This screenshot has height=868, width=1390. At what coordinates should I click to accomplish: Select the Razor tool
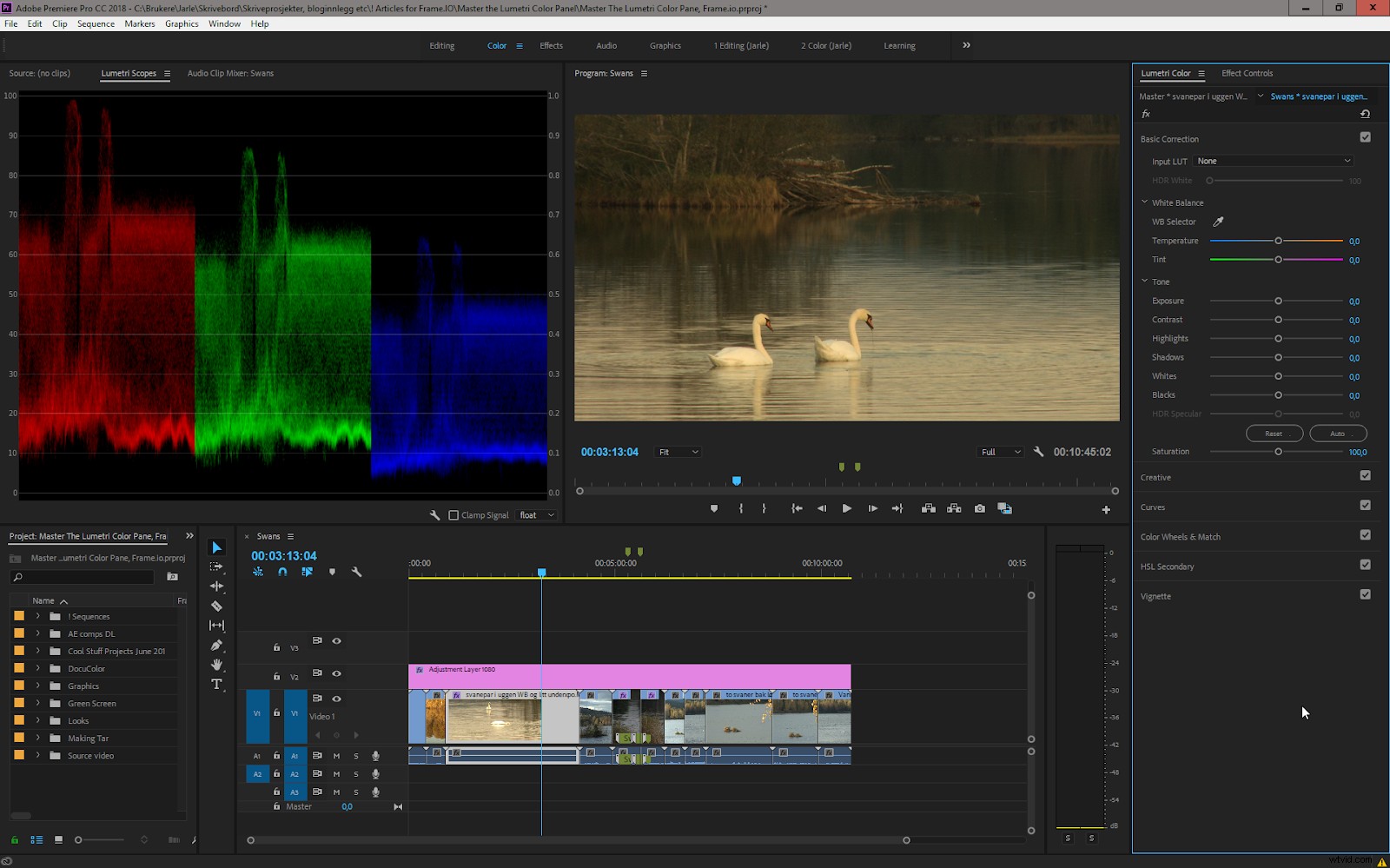pos(217,606)
